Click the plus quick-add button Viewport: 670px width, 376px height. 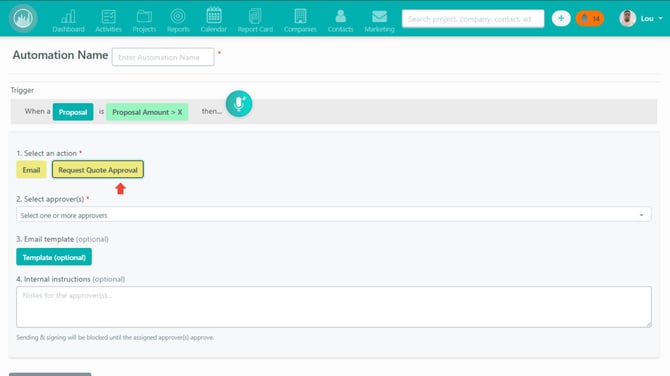click(x=561, y=18)
